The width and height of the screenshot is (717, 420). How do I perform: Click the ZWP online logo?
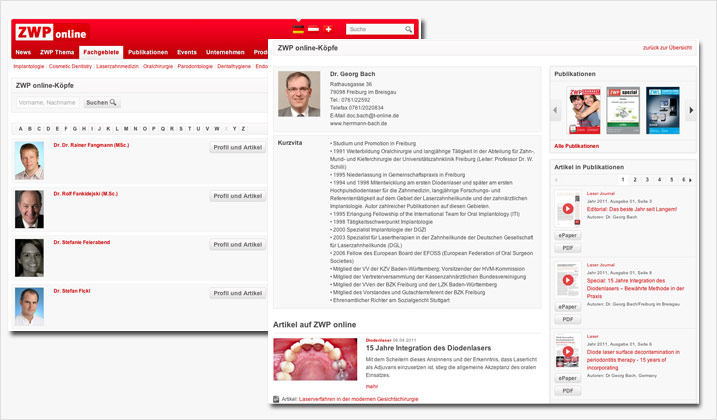(52, 32)
